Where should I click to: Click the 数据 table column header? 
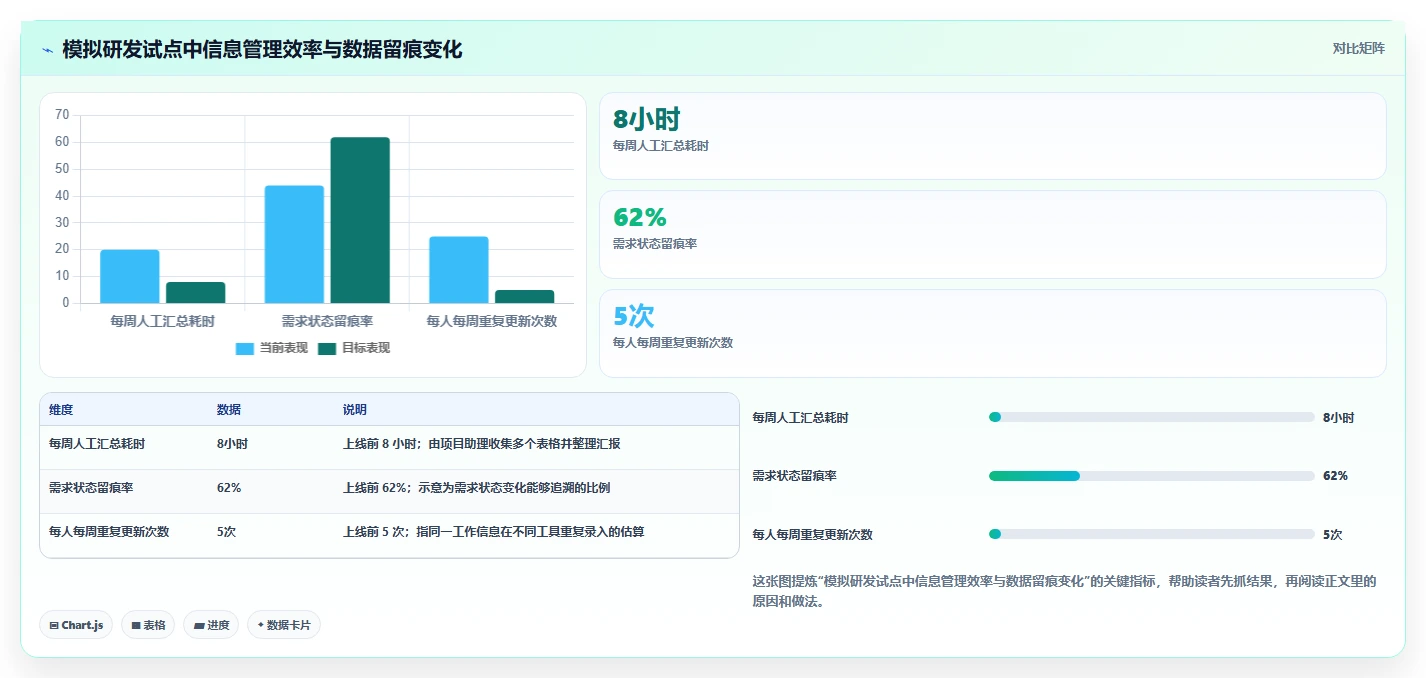click(x=229, y=410)
